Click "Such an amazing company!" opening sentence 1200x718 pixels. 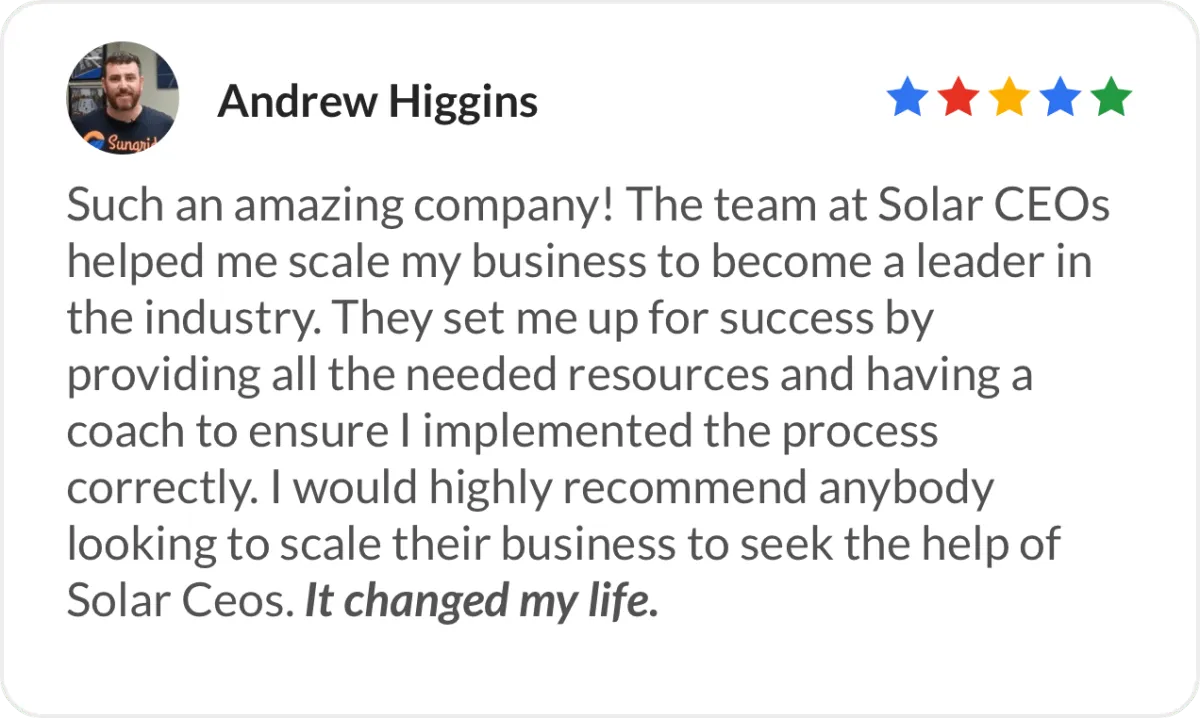tap(346, 208)
